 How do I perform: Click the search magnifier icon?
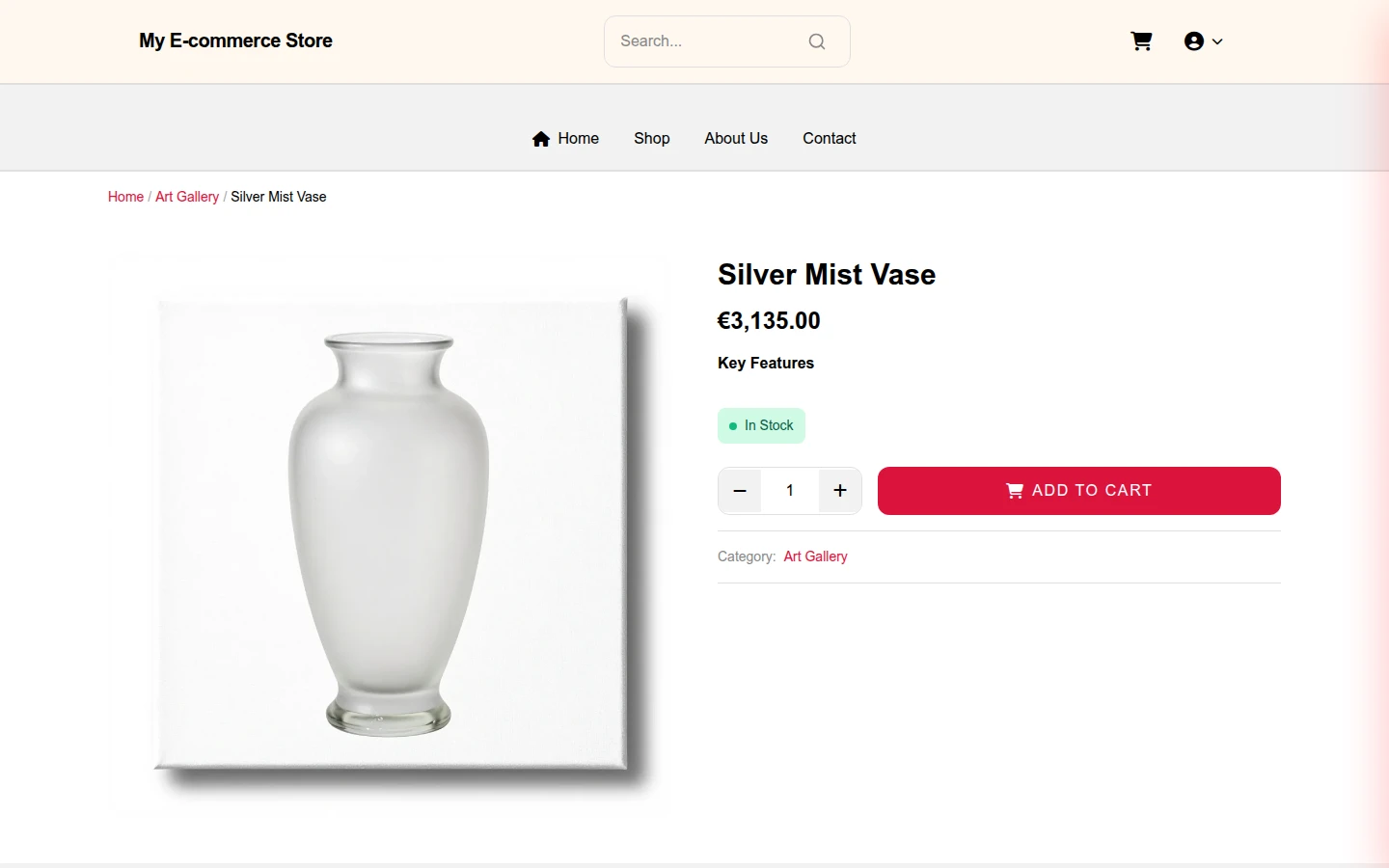tap(817, 41)
